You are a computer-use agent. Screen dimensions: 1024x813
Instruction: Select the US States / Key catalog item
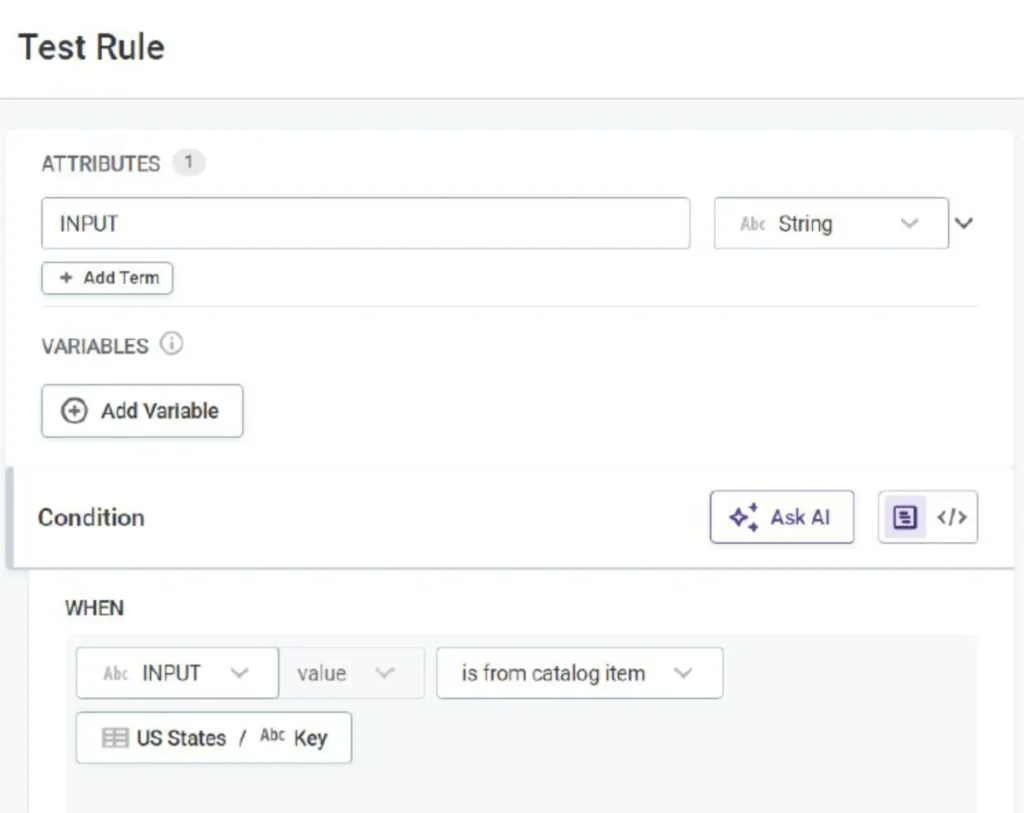coord(214,738)
